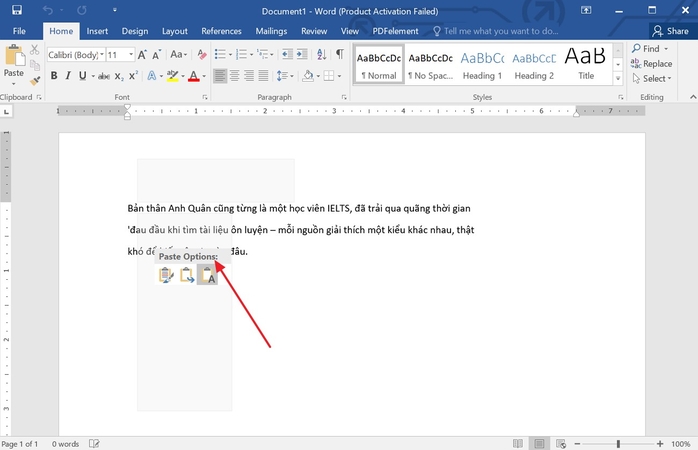Expand the bullets list dropdown arrow
Screen dimensions: 698x450
coord(231,55)
